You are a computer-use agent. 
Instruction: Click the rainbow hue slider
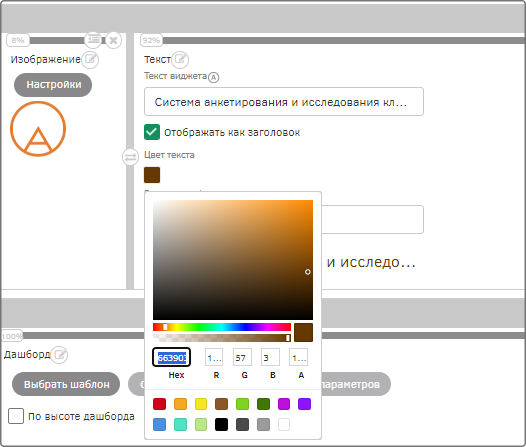222,327
